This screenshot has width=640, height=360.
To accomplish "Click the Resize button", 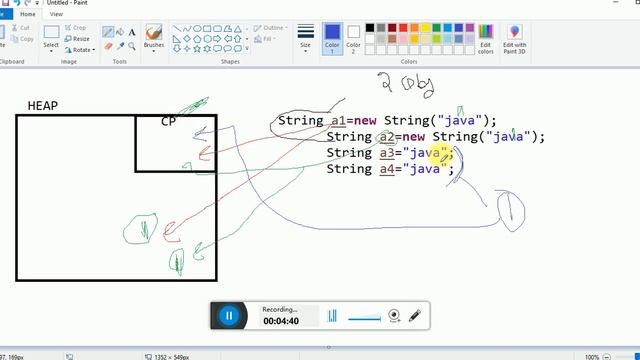I will 77,39.
